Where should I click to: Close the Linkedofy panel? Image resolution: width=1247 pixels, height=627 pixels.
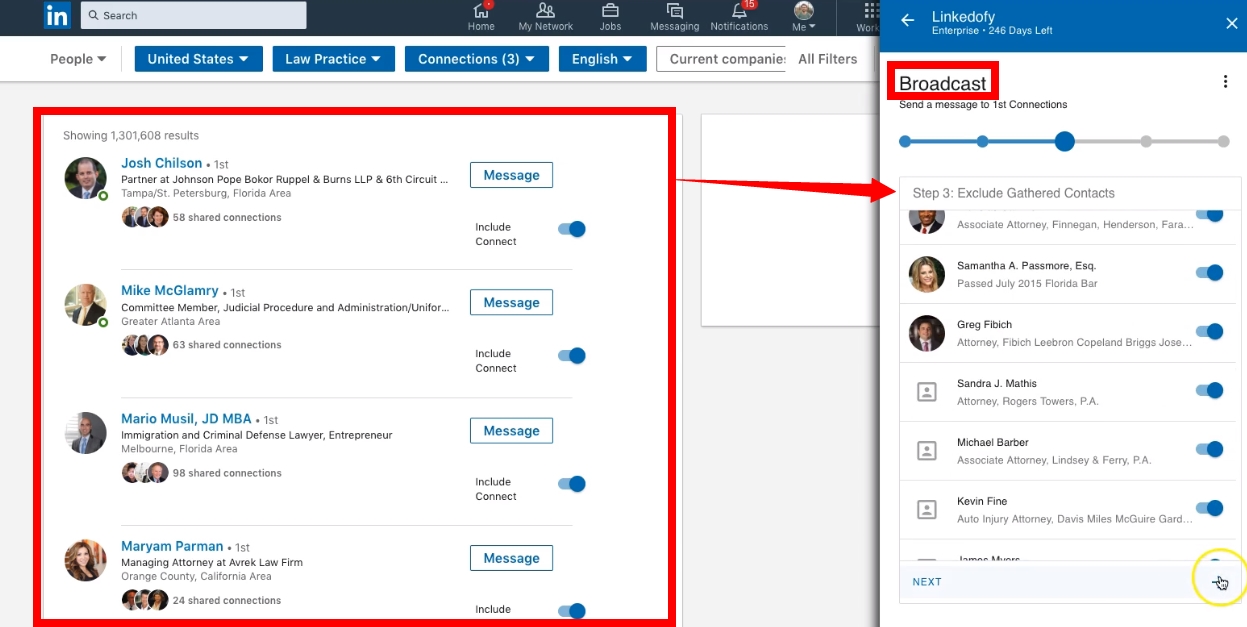click(1231, 22)
